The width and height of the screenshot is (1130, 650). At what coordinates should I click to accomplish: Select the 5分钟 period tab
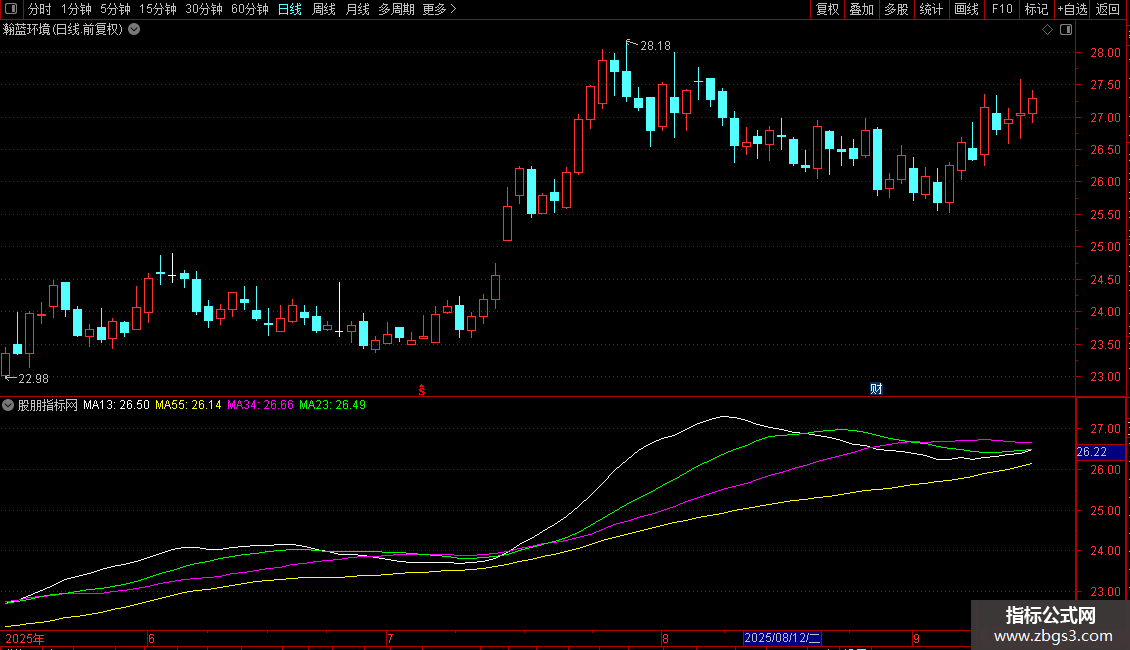(x=115, y=9)
